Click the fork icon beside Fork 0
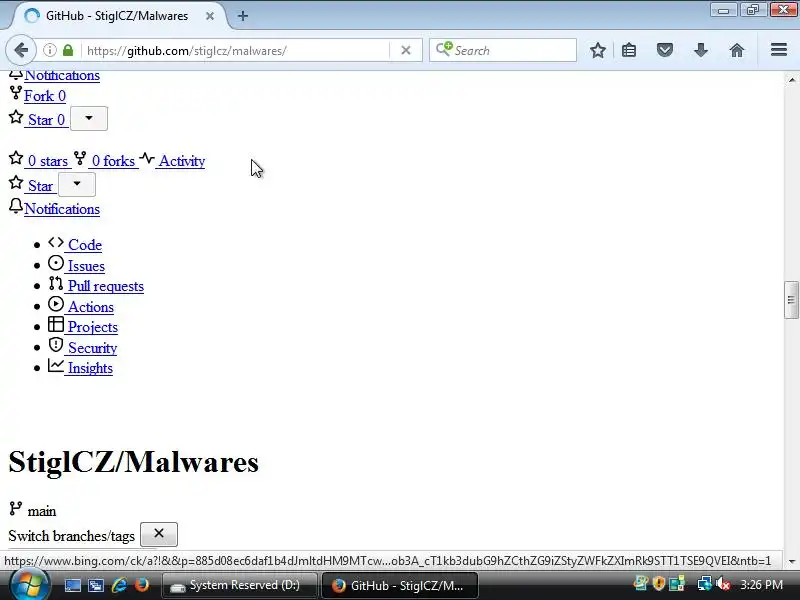 [16, 93]
